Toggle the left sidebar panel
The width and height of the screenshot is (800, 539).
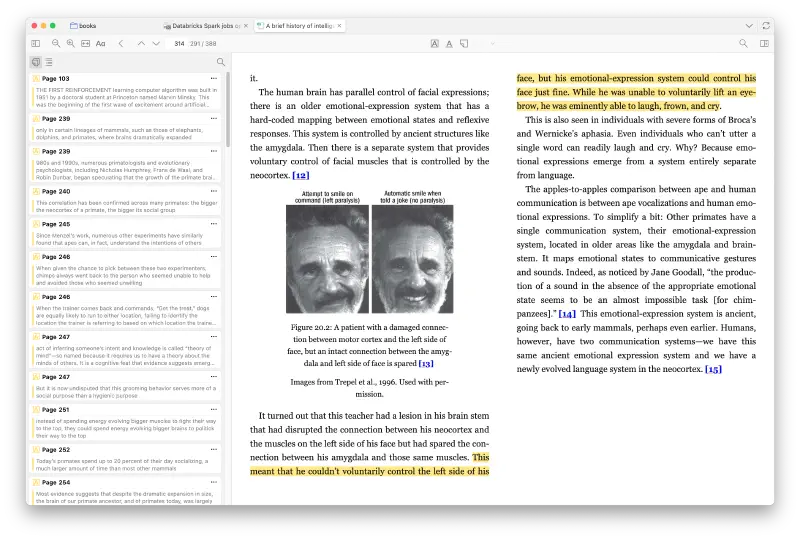pyautogui.click(x=36, y=44)
